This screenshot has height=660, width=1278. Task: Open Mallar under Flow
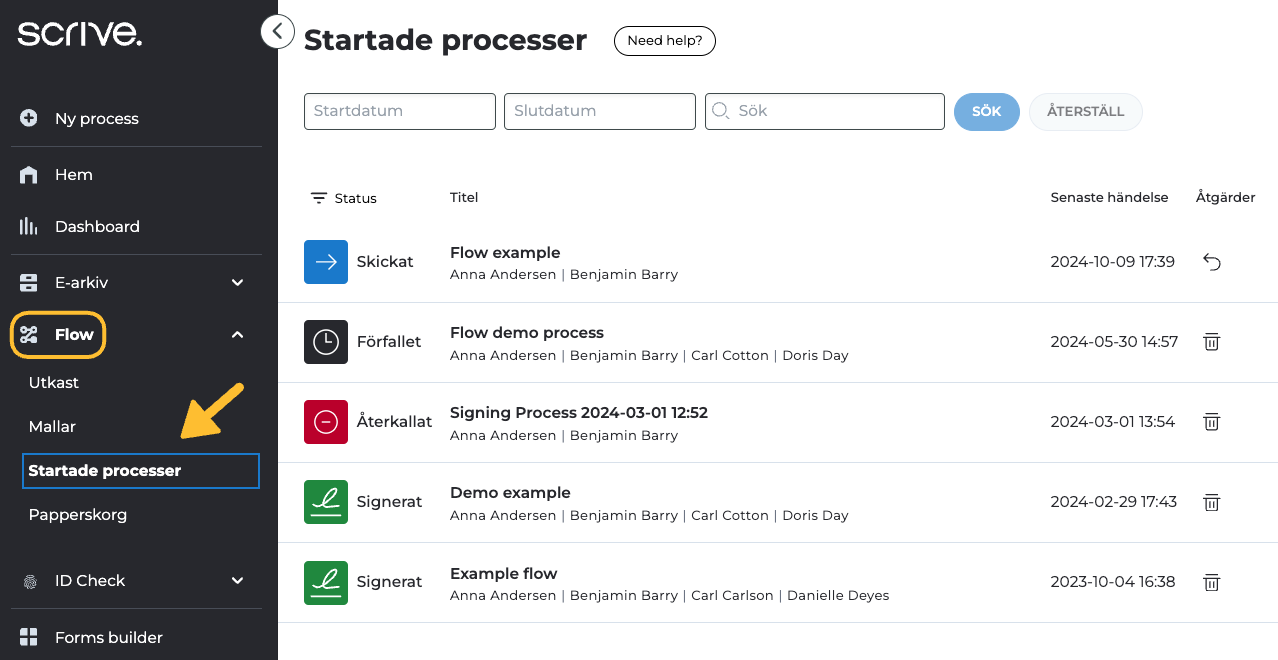pos(52,427)
